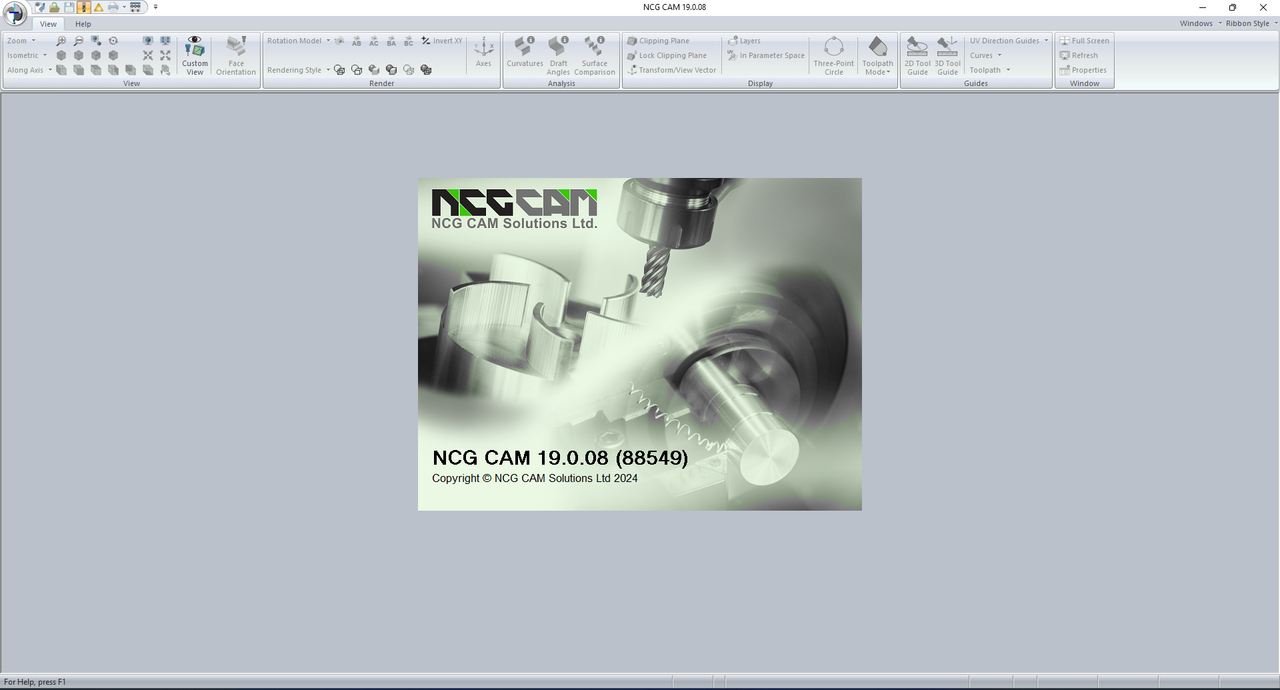This screenshot has width=1280, height=690.
Task: Expand the Toolpath dropdown in Guides
Action: [990, 70]
